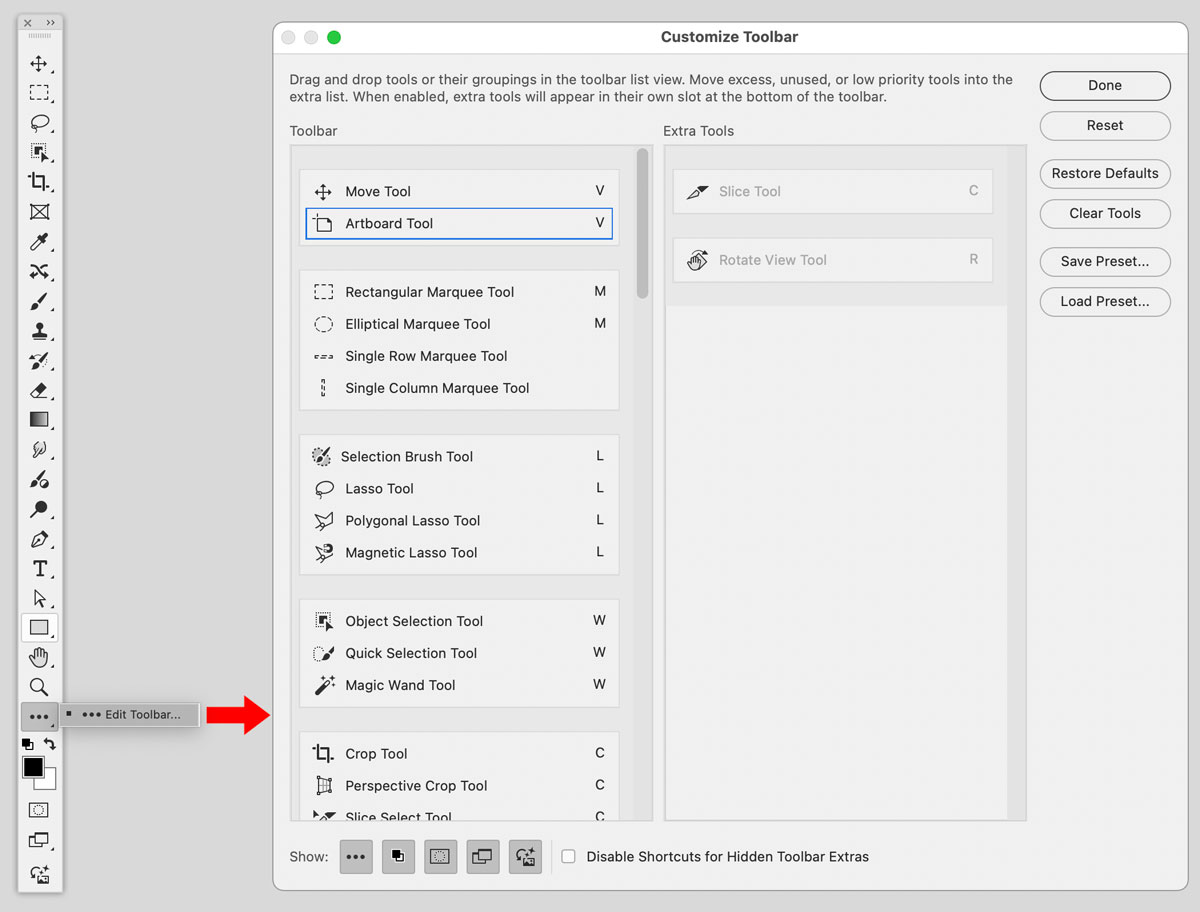
Task: Select the Hand tool in toolbar
Action: 39,657
